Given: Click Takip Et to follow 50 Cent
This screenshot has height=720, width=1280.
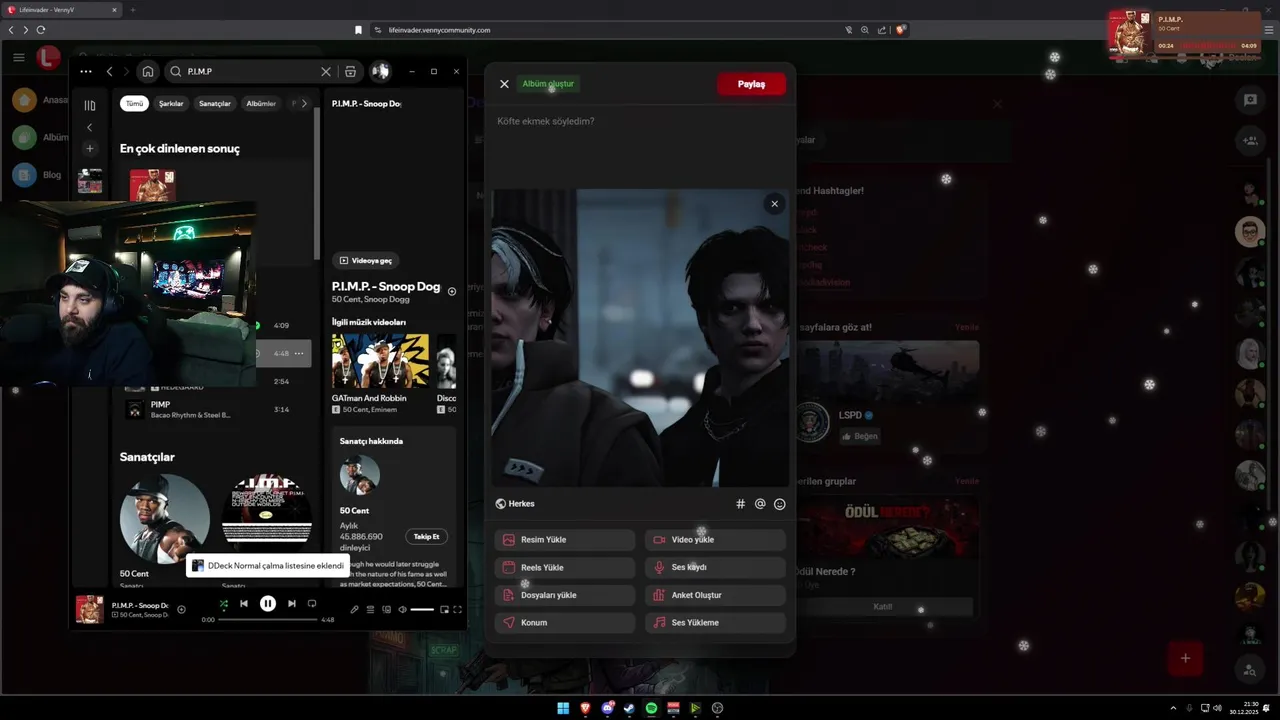Looking at the screenshot, I should 426,537.
